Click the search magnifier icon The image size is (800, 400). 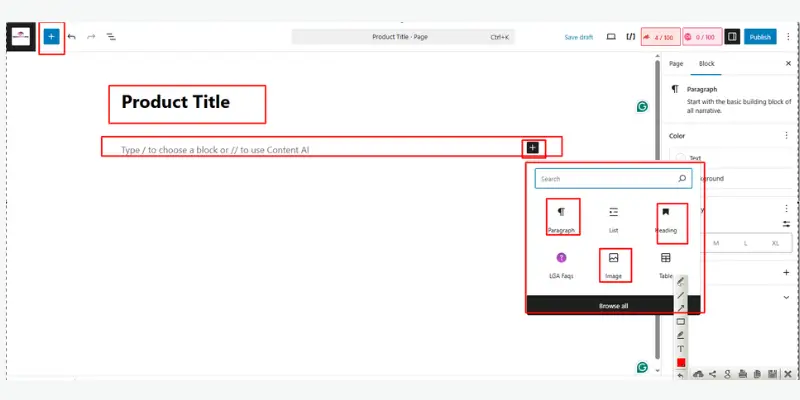coord(682,179)
